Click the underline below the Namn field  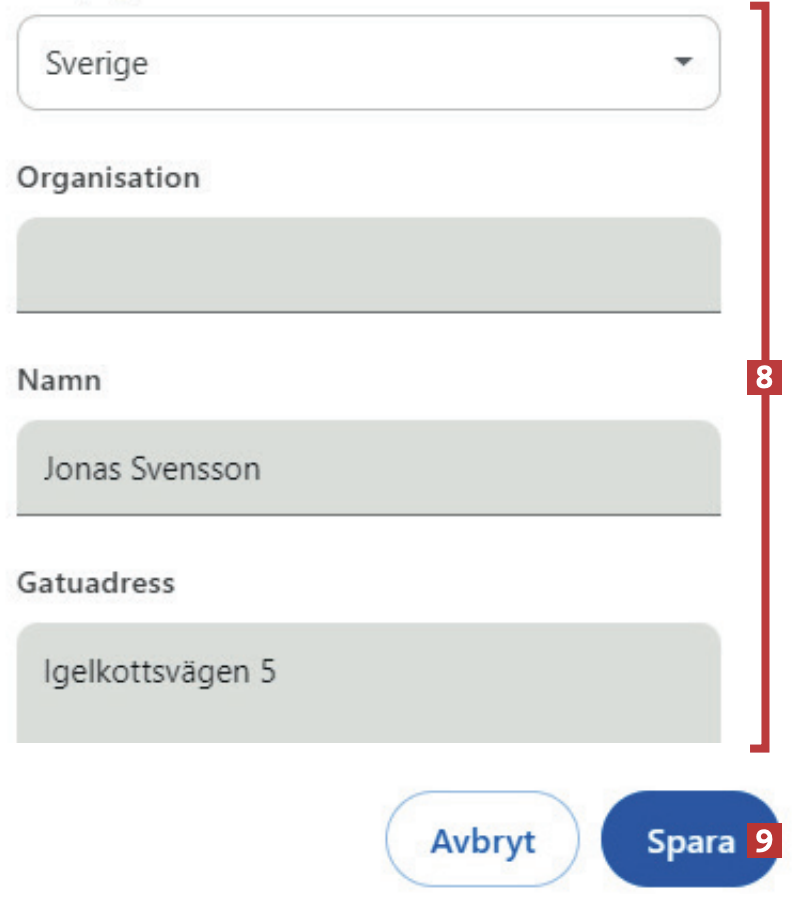click(368, 515)
